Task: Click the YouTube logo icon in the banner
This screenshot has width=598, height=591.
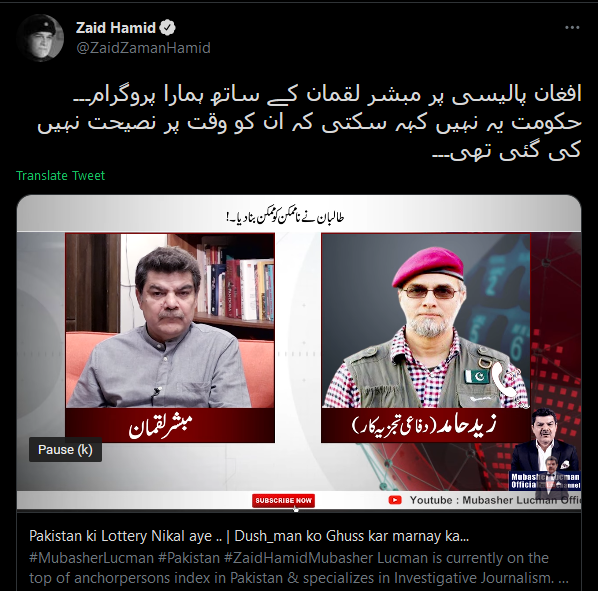Action: 395,500
